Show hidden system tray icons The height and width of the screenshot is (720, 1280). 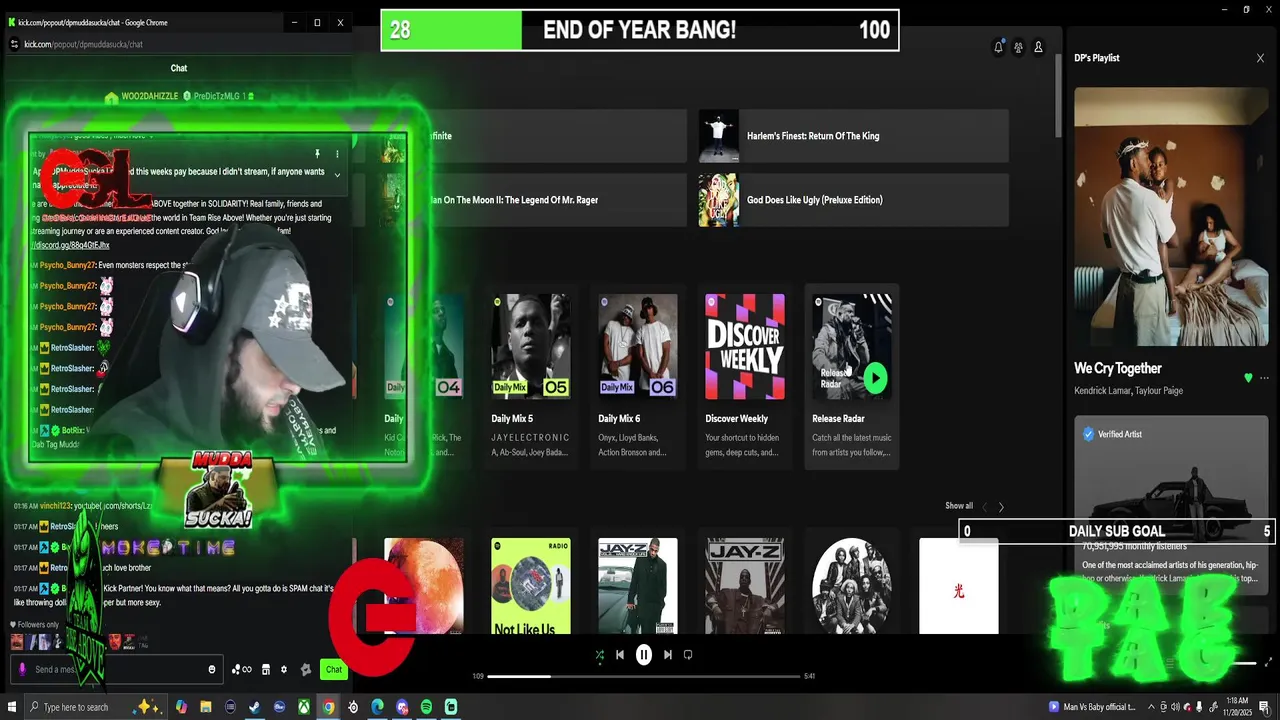[1151, 707]
